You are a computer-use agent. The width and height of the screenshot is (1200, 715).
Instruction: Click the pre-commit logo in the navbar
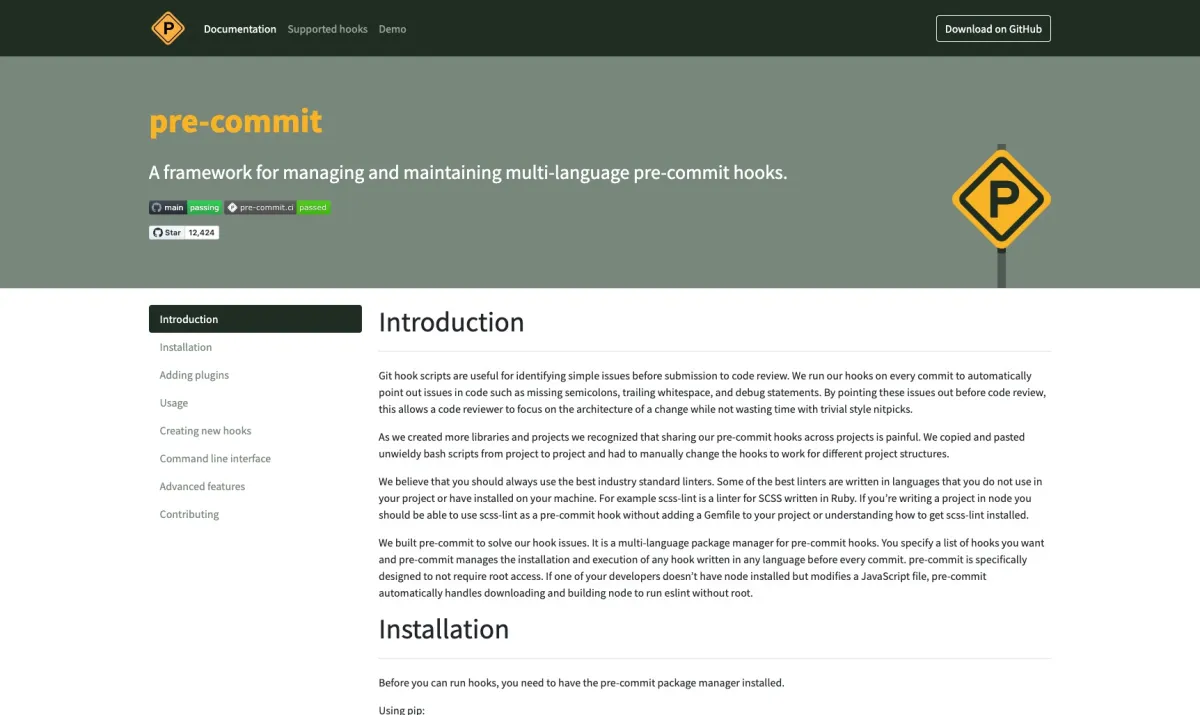coord(168,28)
